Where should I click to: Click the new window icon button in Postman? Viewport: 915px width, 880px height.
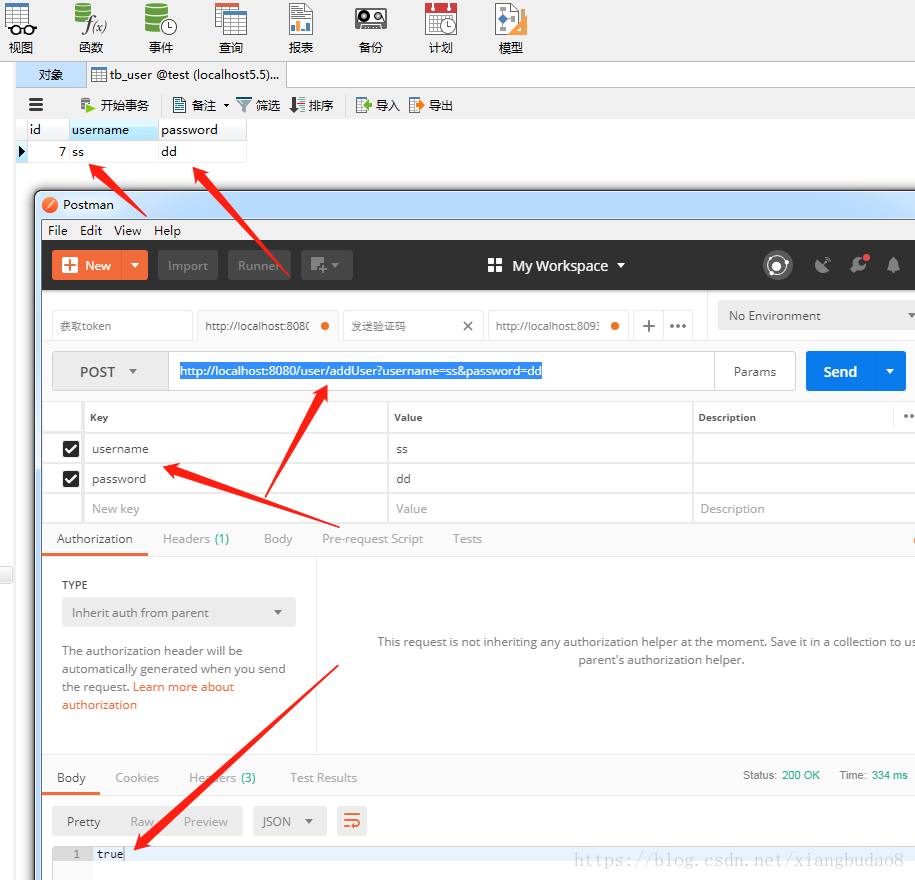point(327,266)
